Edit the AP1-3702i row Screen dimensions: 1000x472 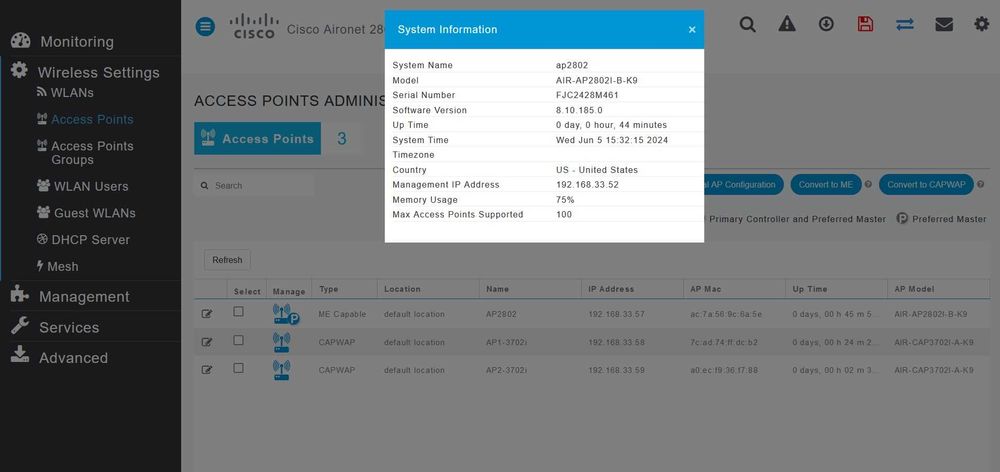click(x=207, y=342)
